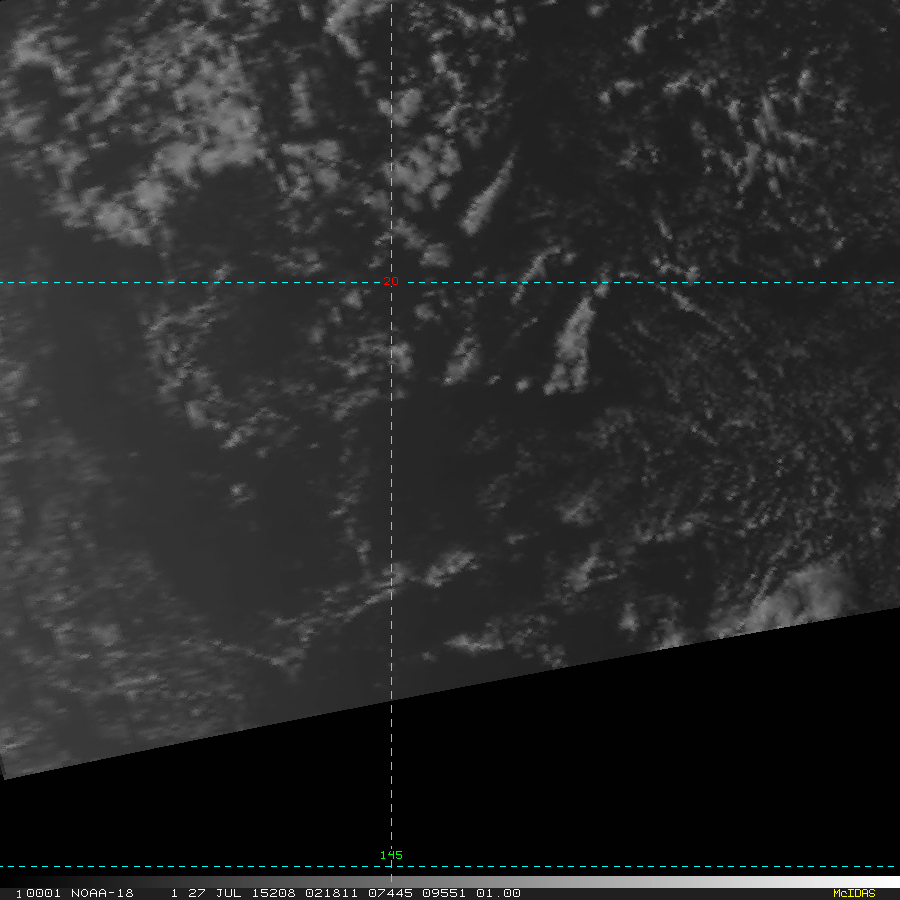Click the yellow 1 at status line start
900x900 pixels.
(19, 893)
